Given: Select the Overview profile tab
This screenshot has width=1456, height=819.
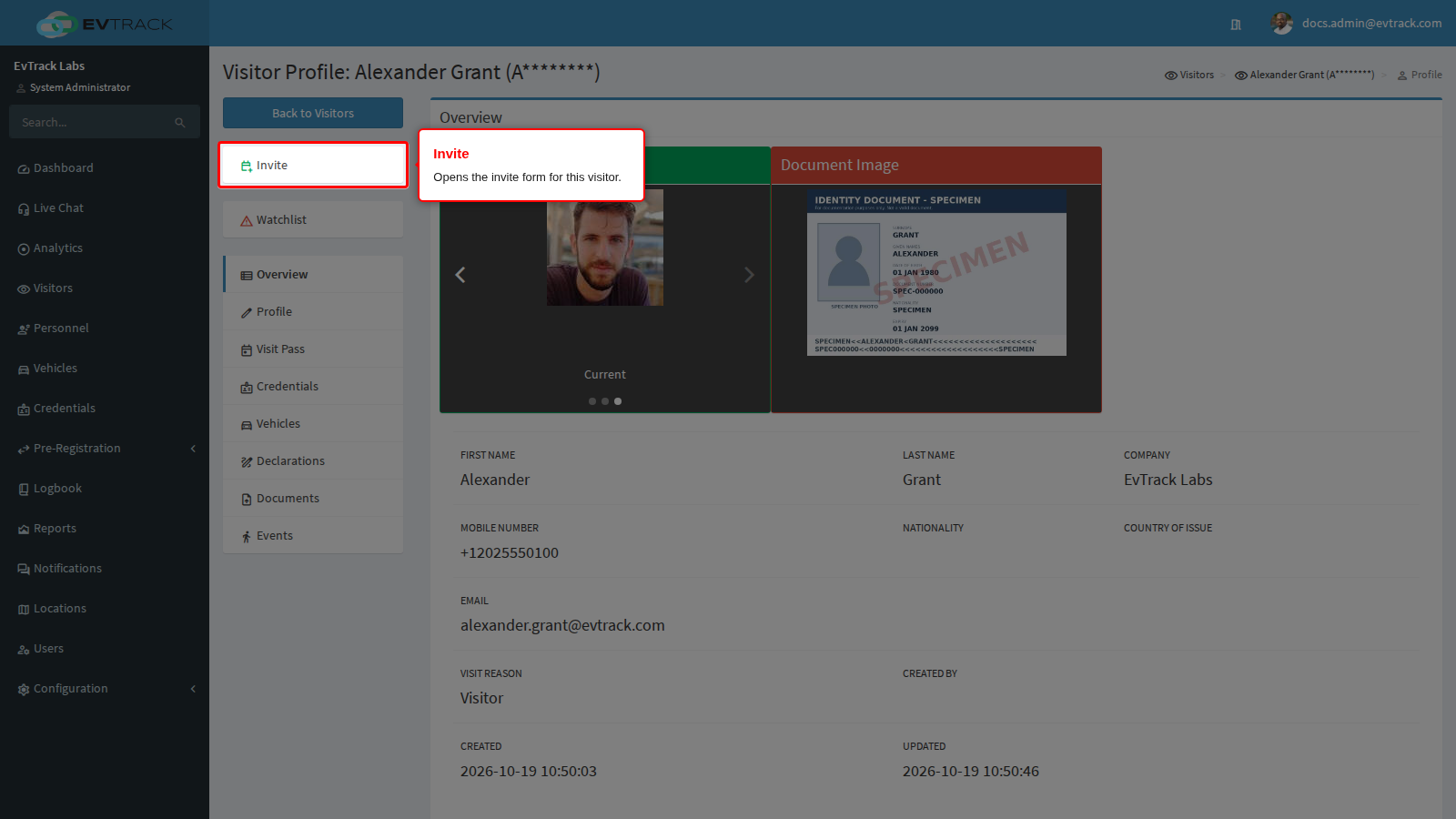Looking at the screenshot, I should (x=313, y=275).
